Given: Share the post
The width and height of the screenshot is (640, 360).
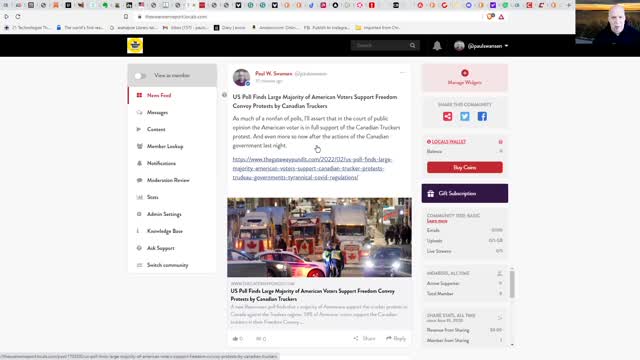Looking at the screenshot, I should click(364, 338).
